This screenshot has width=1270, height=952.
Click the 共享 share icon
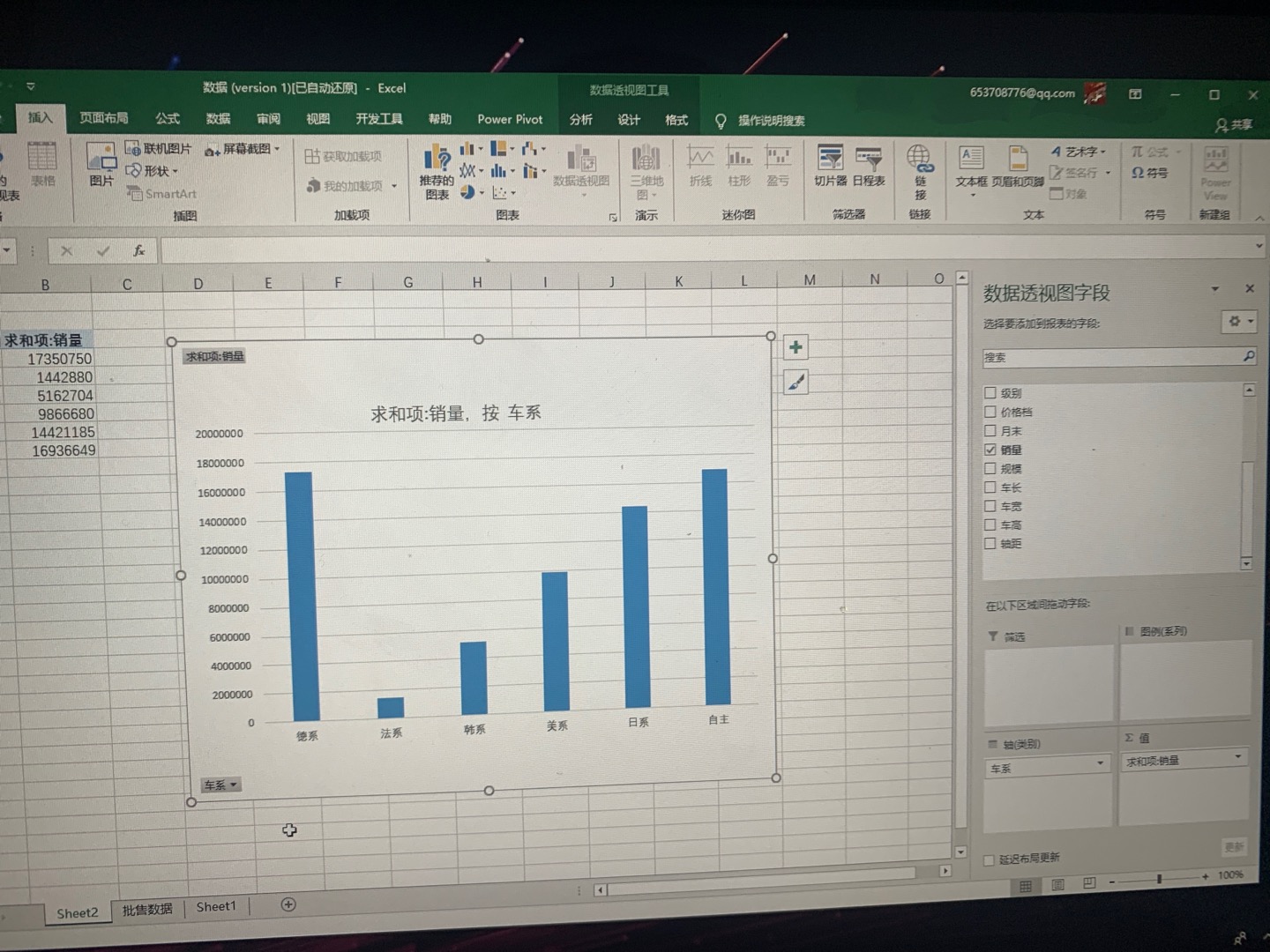1233,125
